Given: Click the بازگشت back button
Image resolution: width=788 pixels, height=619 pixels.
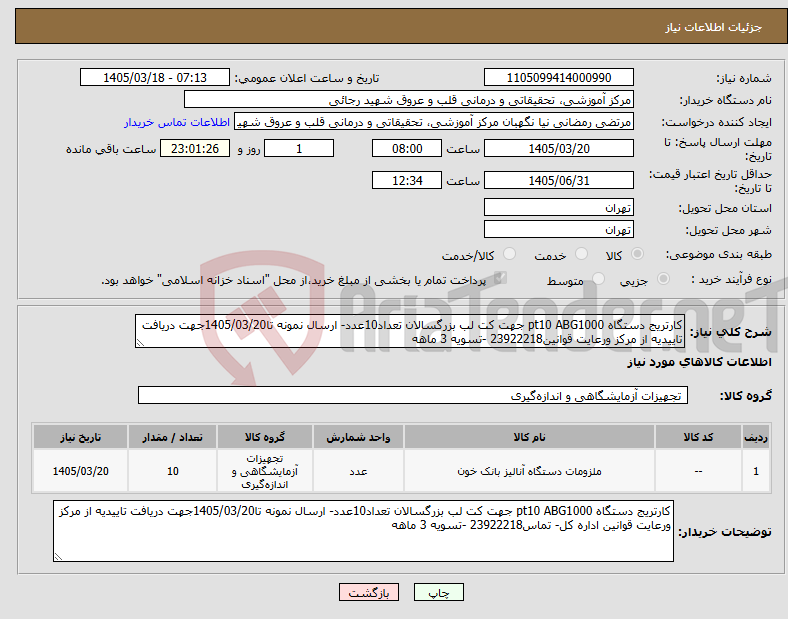Looking at the screenshot, I should pos(369,592).
